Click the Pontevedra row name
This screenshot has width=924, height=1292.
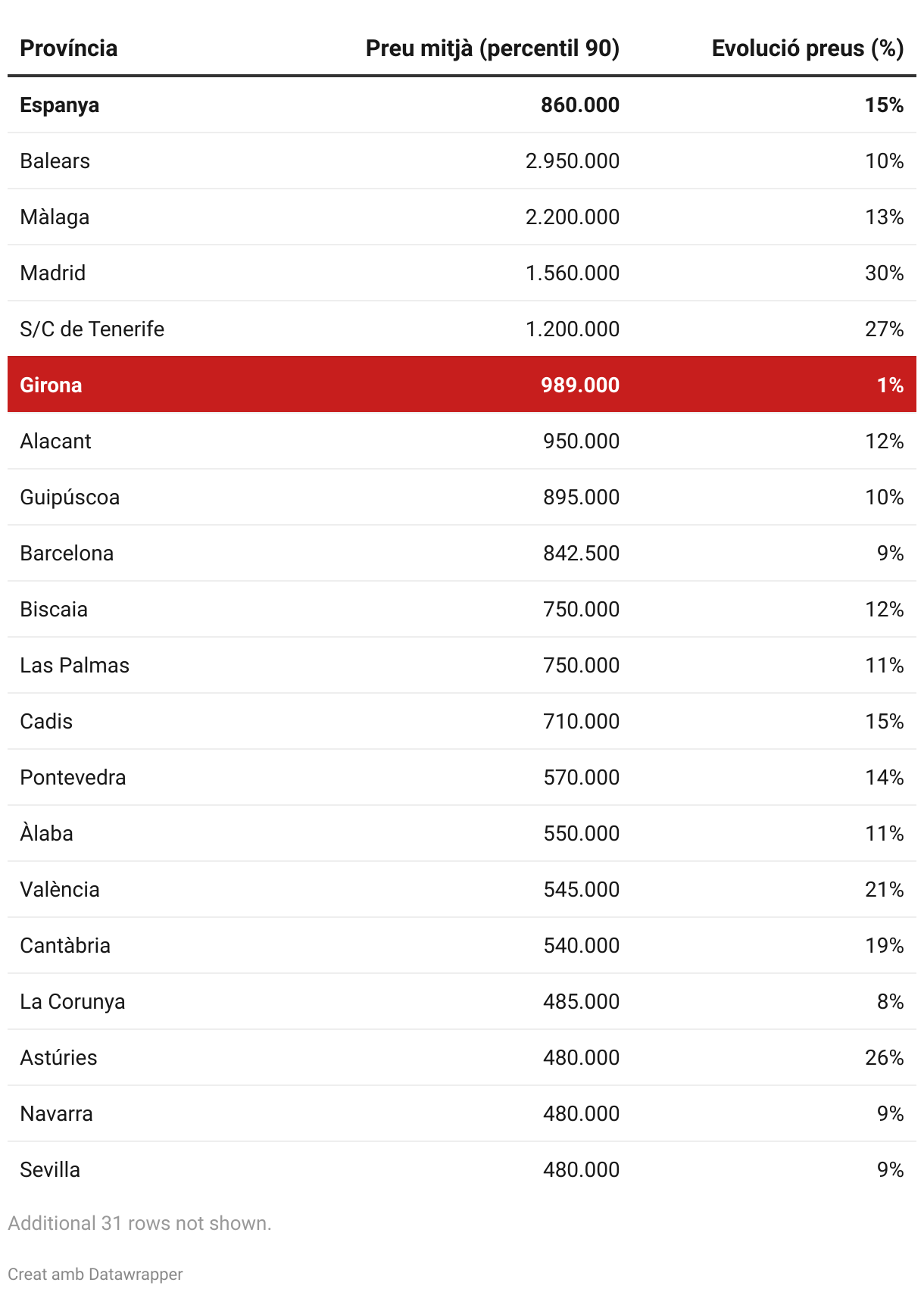(73, 778)
